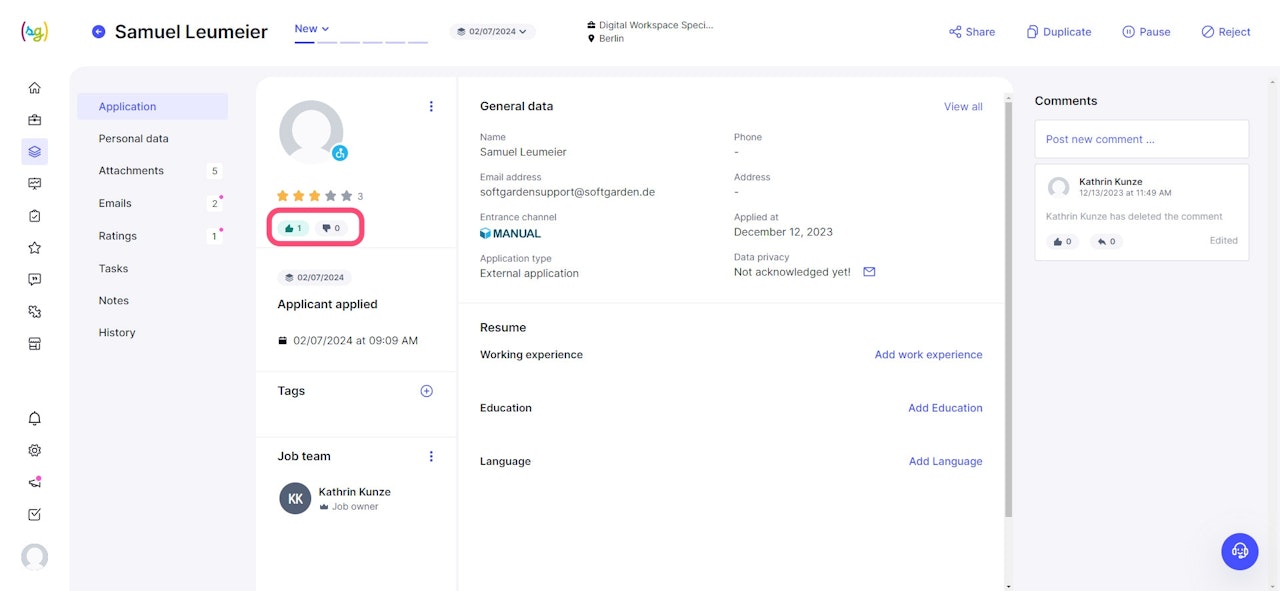This screenshot has height=591, width=1280.
Task: Open the profile card three-dot menu
Action: (x=432, y=107)
